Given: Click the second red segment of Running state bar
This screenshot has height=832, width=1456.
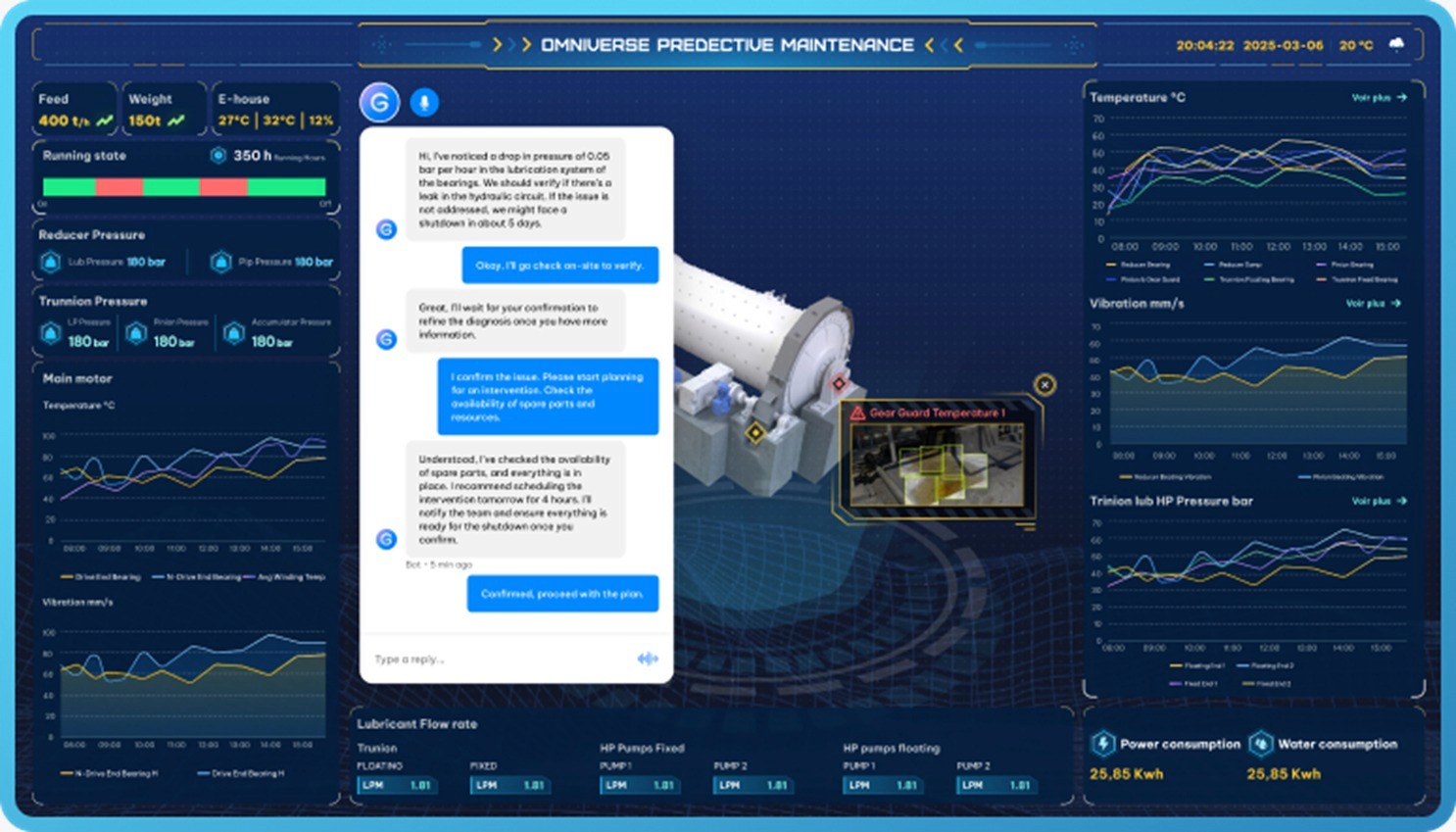Looking at the screenshot, I should pyautogui.click(x=223, y=186).
